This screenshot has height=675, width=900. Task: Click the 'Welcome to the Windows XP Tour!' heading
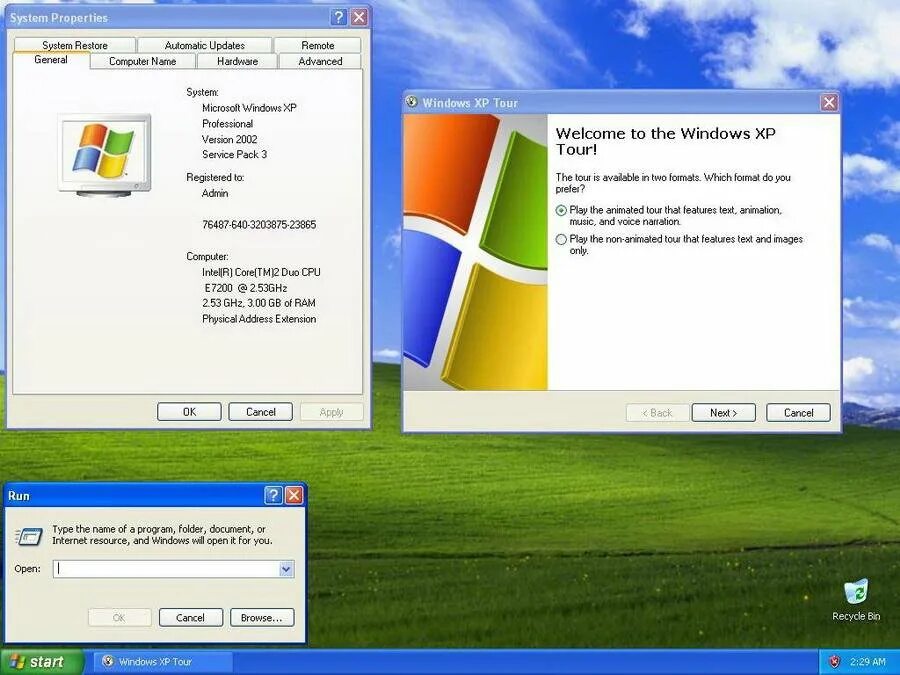pos(666,142)
